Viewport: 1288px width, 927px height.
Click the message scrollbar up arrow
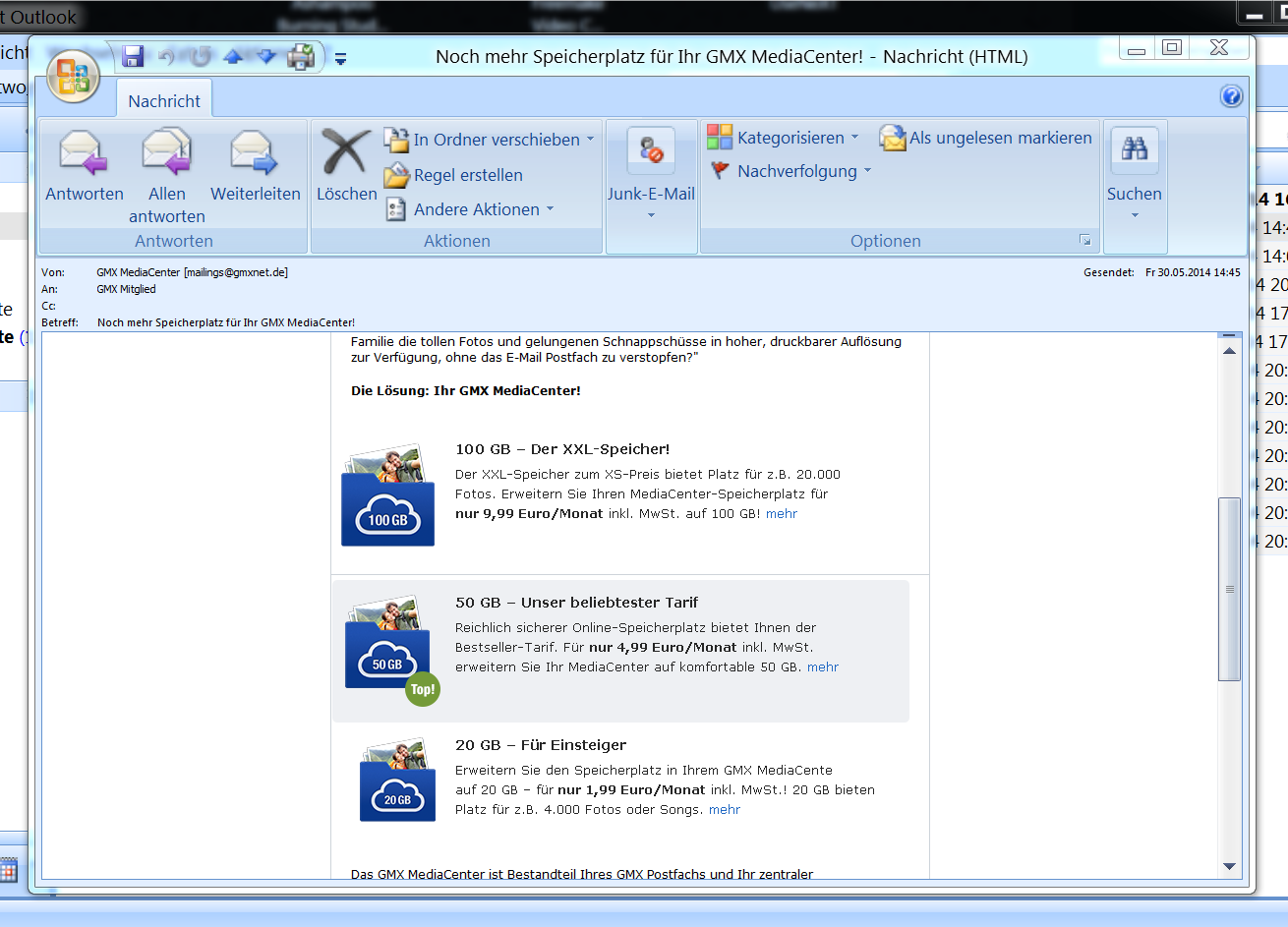point(1229,351)
